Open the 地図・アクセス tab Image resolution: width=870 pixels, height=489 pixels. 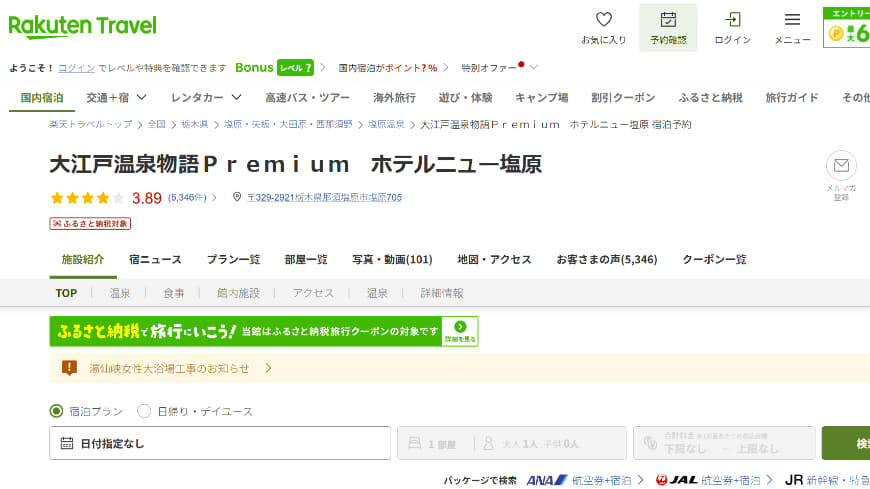click(494, 259)
